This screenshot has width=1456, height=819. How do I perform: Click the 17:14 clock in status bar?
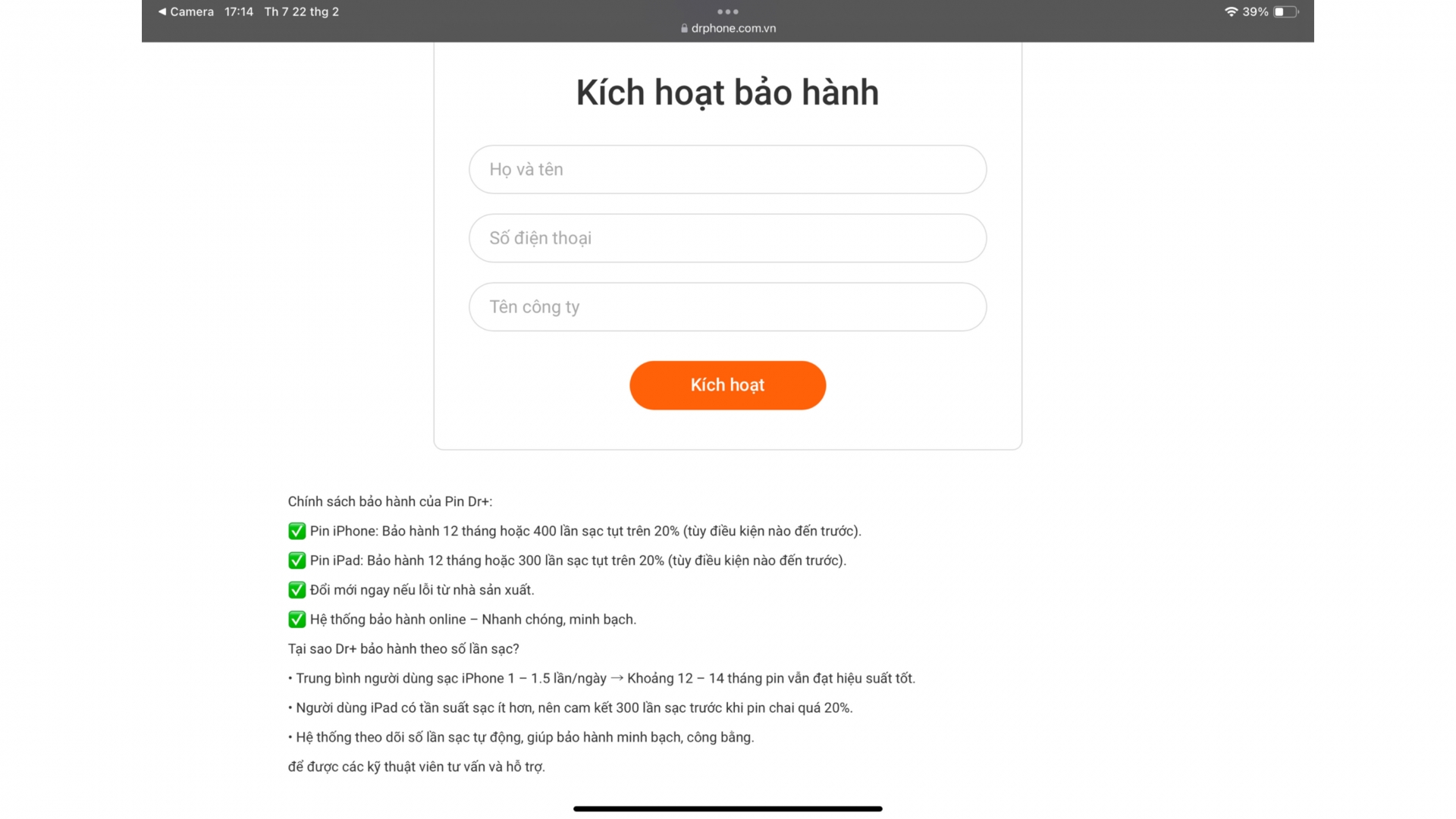[239, 11]
